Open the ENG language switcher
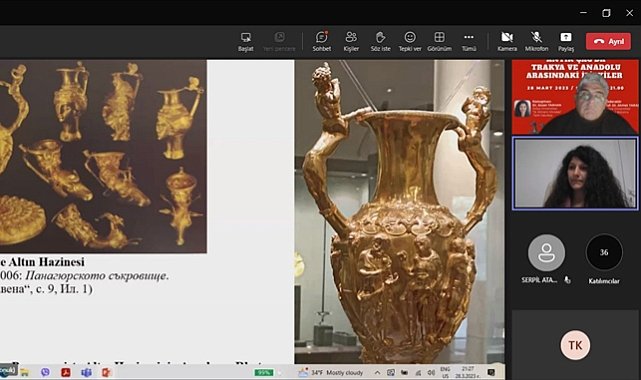This screenshot has width=641, height=380. coord(445,372)
